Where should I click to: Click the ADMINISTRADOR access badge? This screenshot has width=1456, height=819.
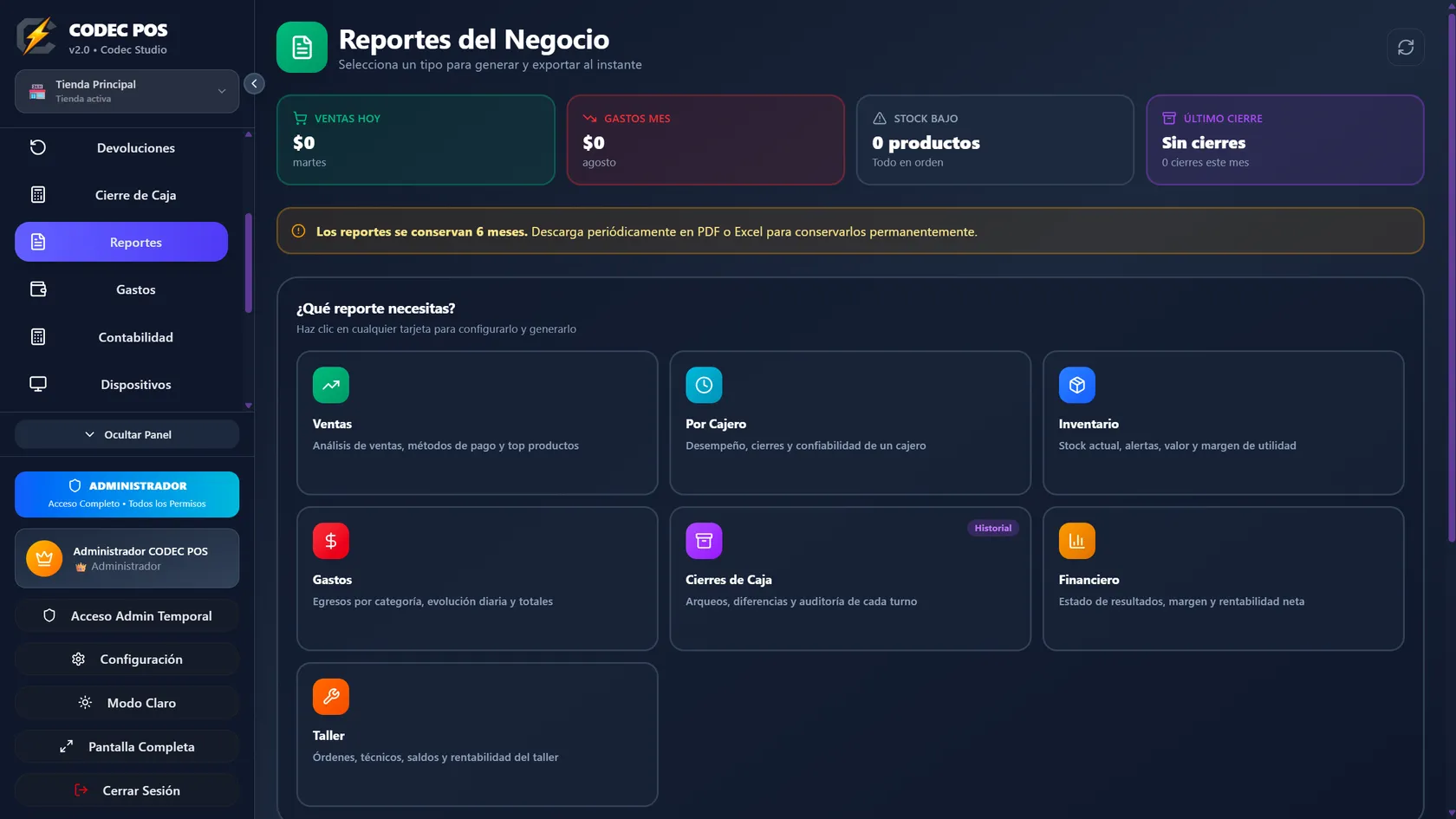127,494
